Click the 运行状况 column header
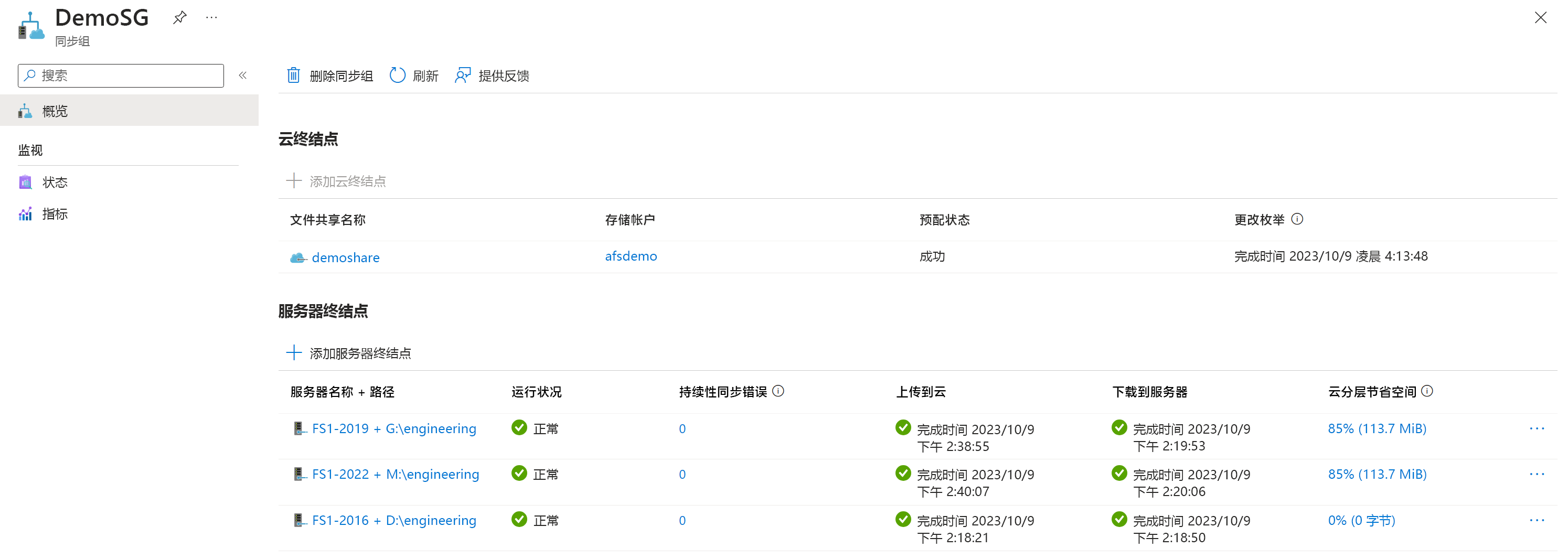The height and width of the screenshot is (559, 1568). point(536,392)
